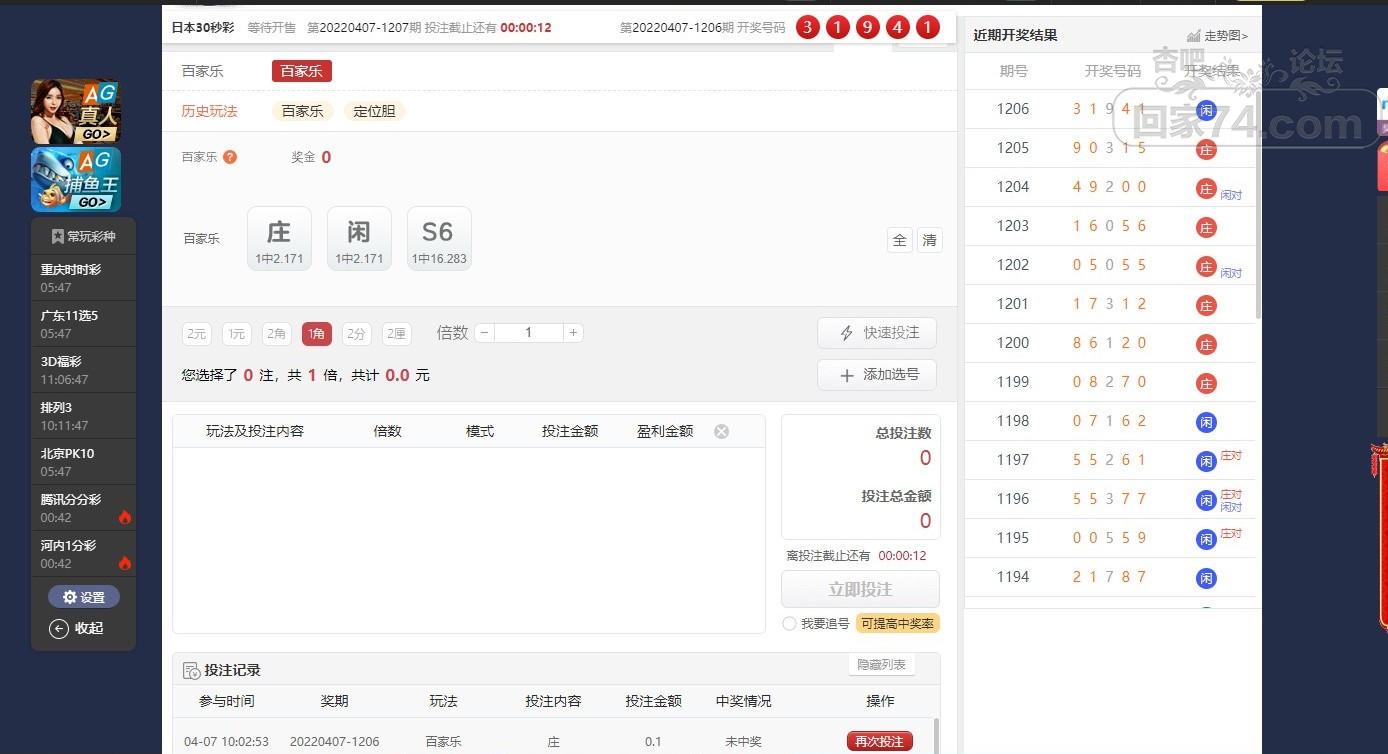
Task: Click 河内1分彩 hot flame icon
Action: click(x=125, y=563)
